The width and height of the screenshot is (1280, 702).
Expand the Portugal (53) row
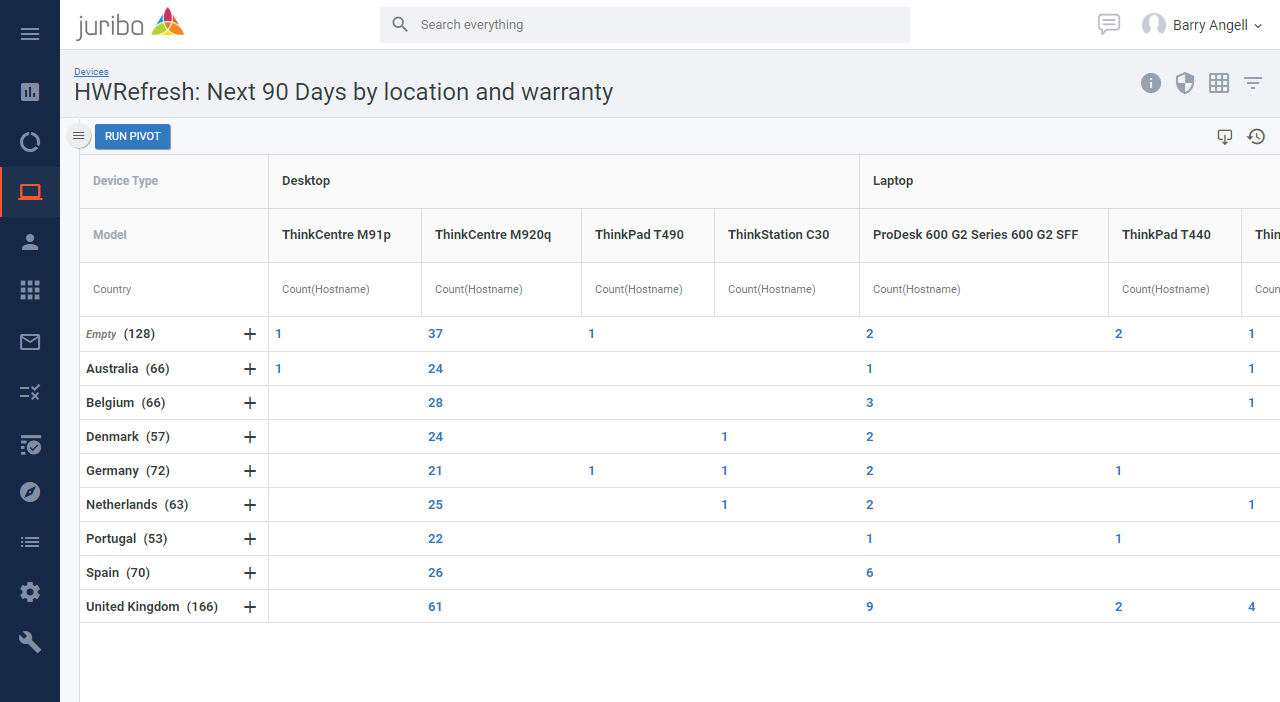click(250, 539)
